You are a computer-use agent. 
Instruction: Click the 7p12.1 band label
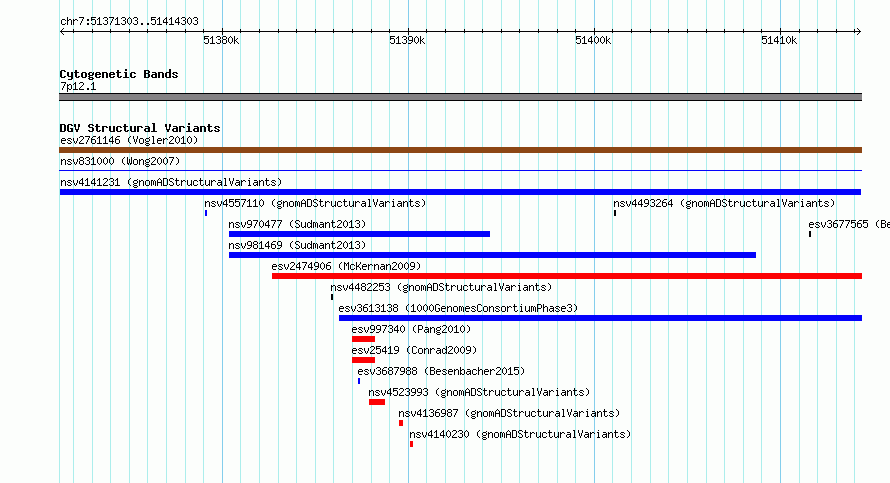(x=78, y=86)
